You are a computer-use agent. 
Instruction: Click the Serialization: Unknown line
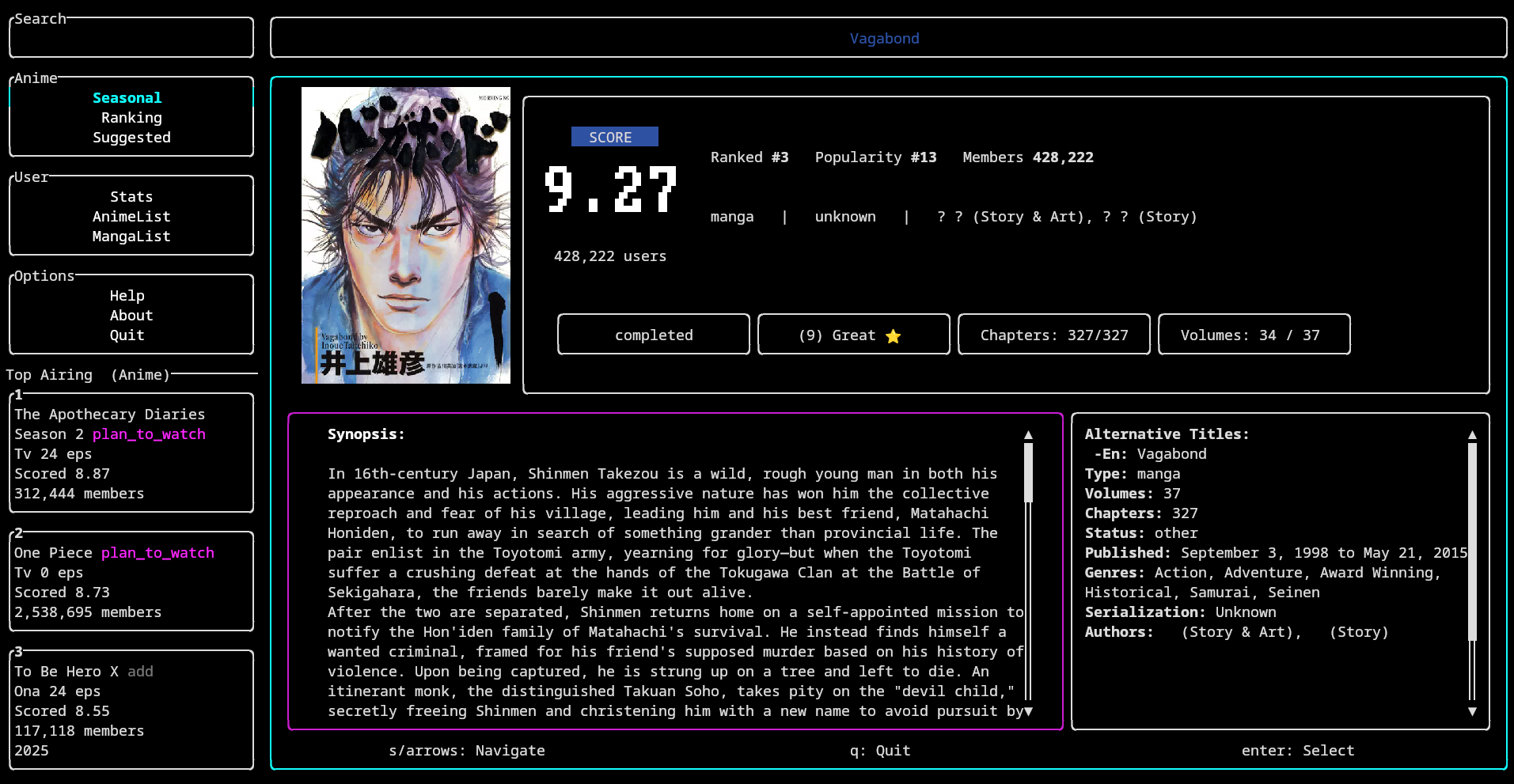tap(1180, 612)
